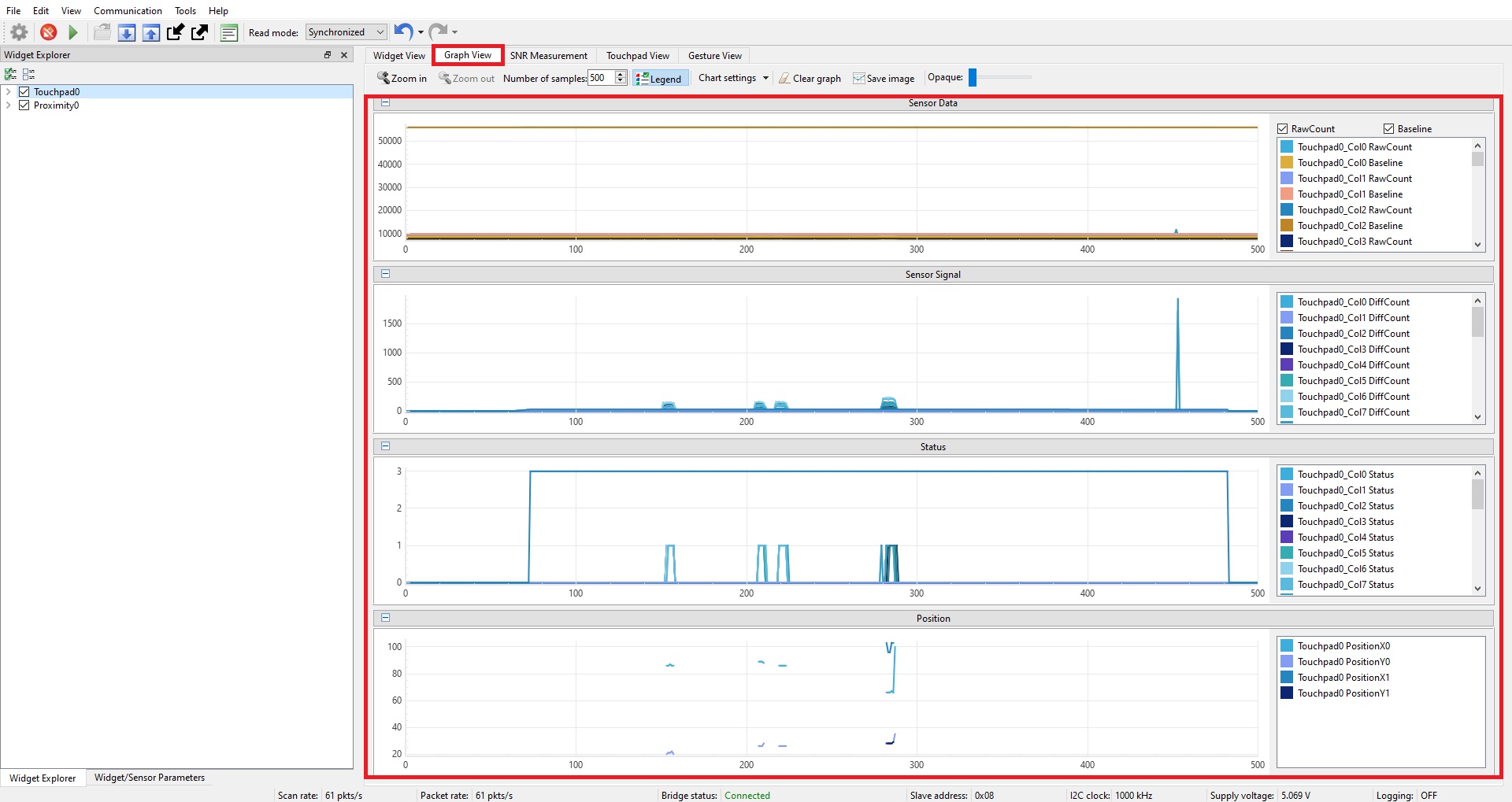Click the Import icon with inward arrow
The image size is (1512, 802).
(176, 32)
